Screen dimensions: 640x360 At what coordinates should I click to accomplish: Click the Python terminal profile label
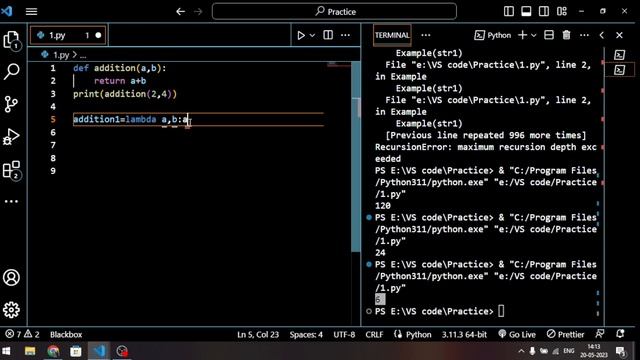[493, 36]
